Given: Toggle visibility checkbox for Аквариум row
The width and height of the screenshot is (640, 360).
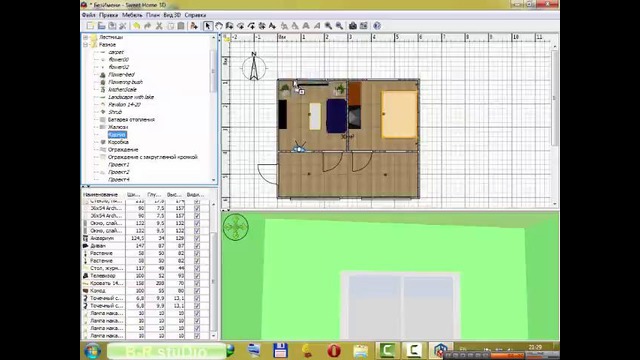Looking at the screenshot, I should coord(197,238).
